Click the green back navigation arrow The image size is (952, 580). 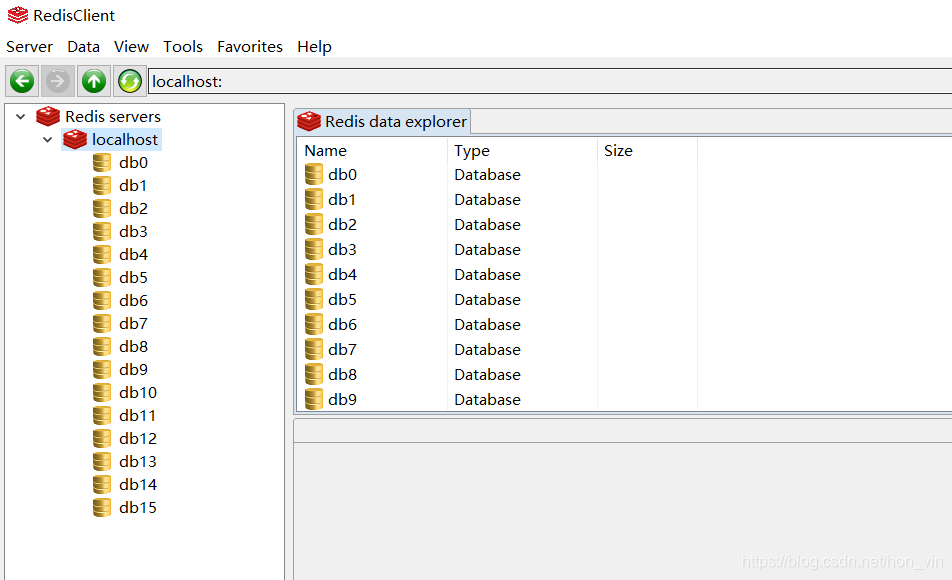point(21,81)
